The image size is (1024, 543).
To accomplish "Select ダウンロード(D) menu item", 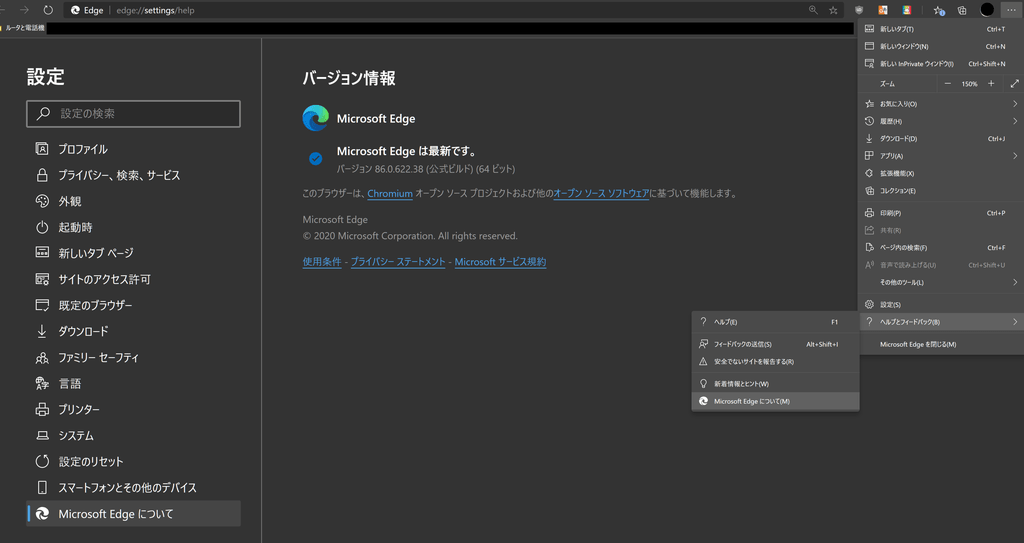I will coord(940,139).
